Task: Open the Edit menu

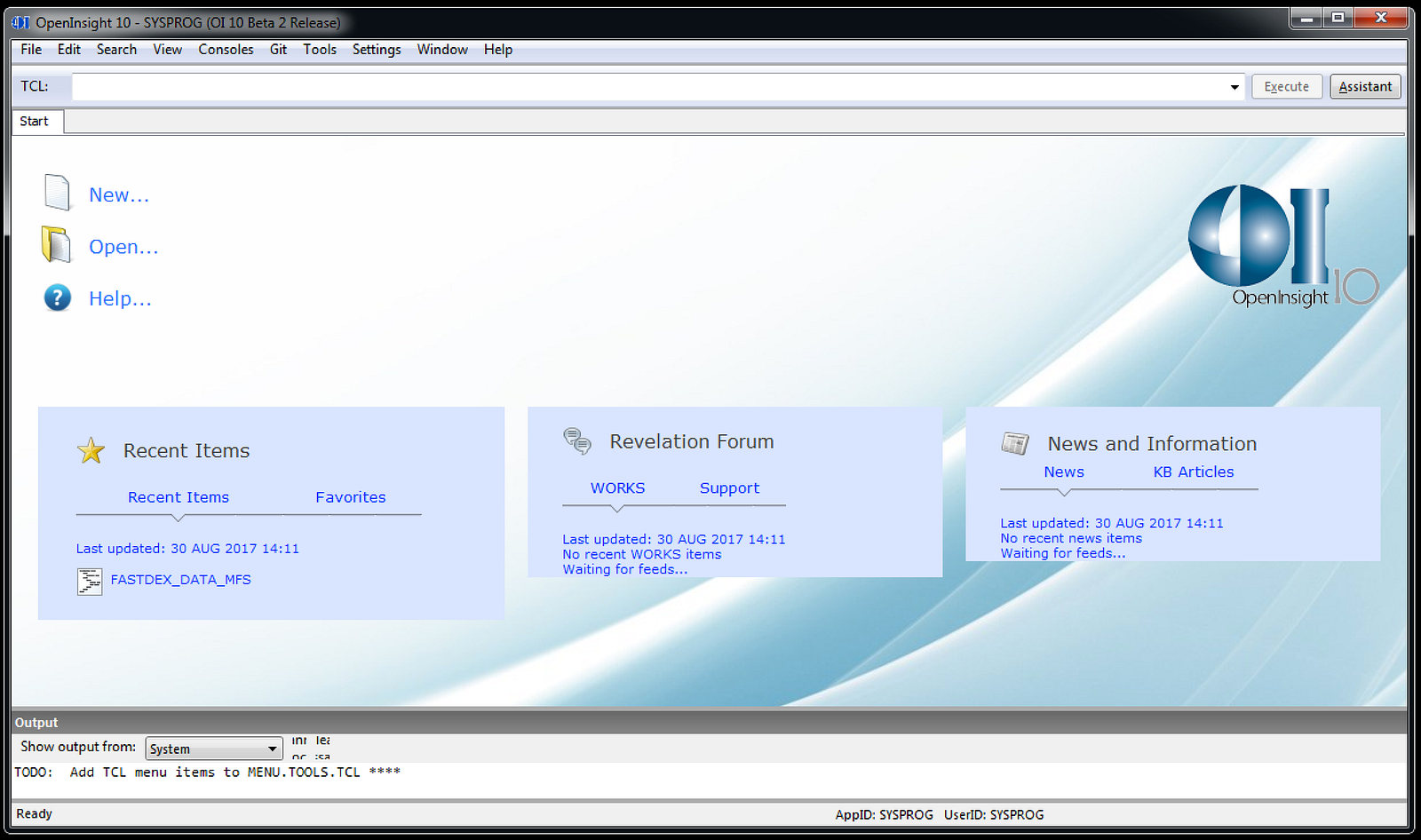Action: [69, 50]
